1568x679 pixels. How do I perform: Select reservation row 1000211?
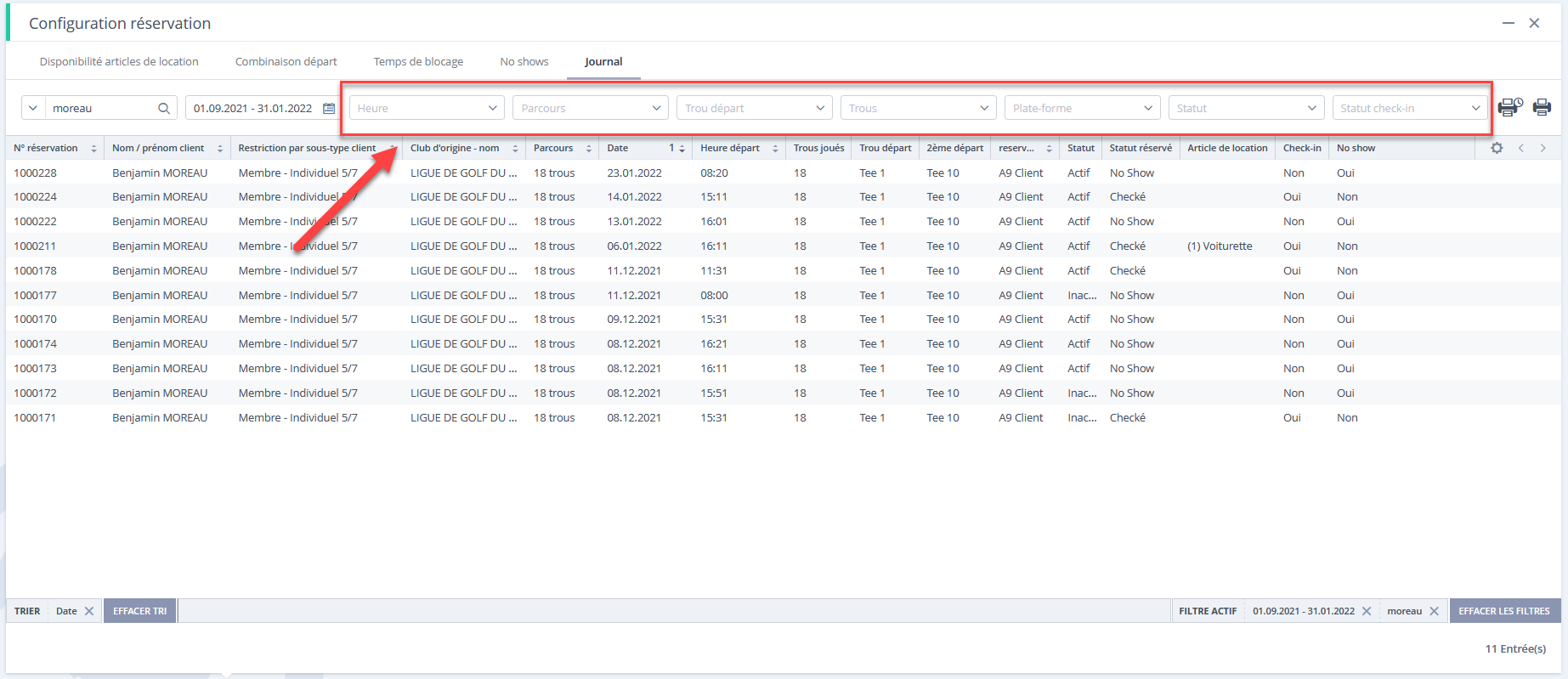[782, 246]
